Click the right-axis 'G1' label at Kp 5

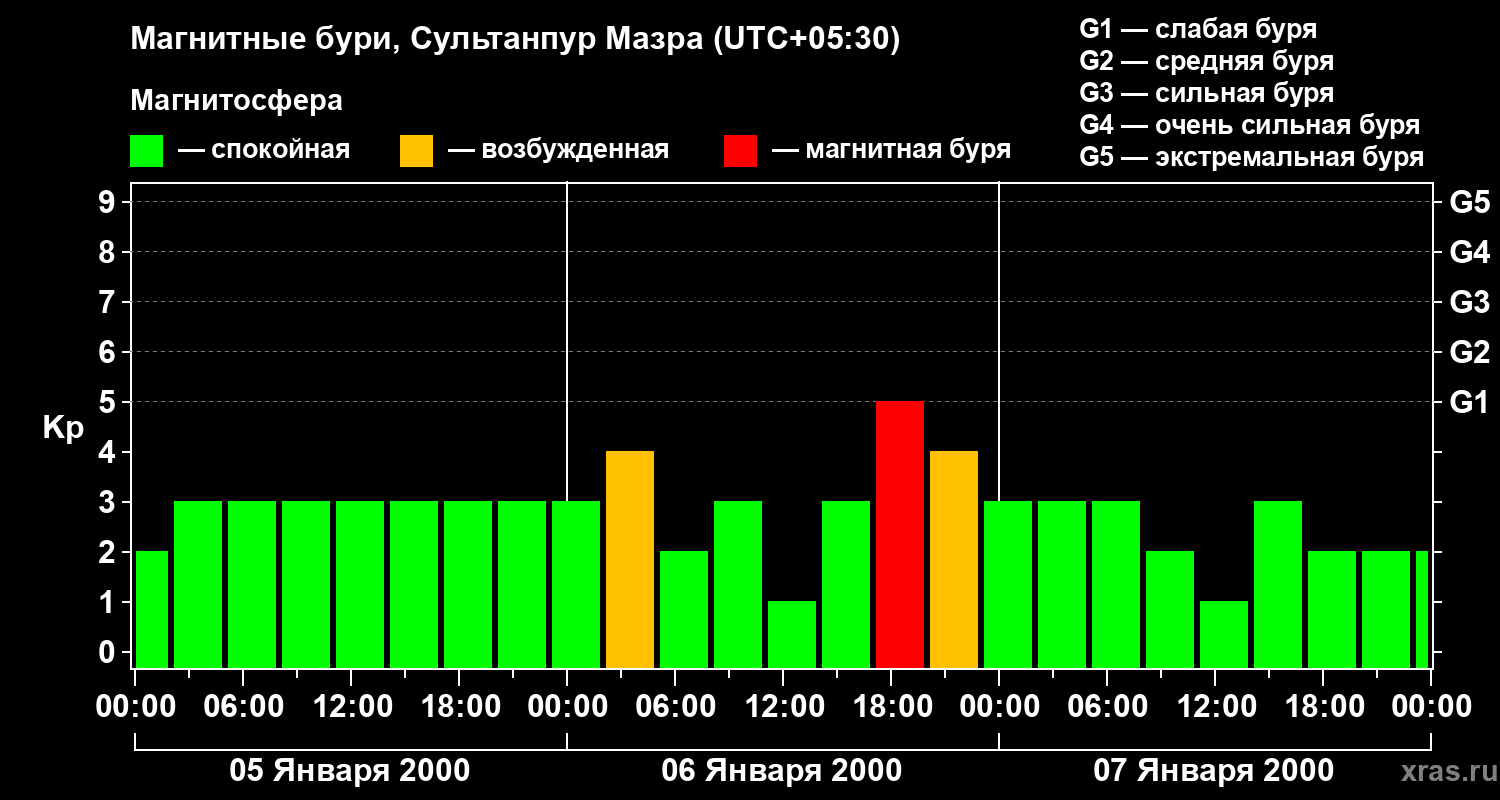(1470, 402)
